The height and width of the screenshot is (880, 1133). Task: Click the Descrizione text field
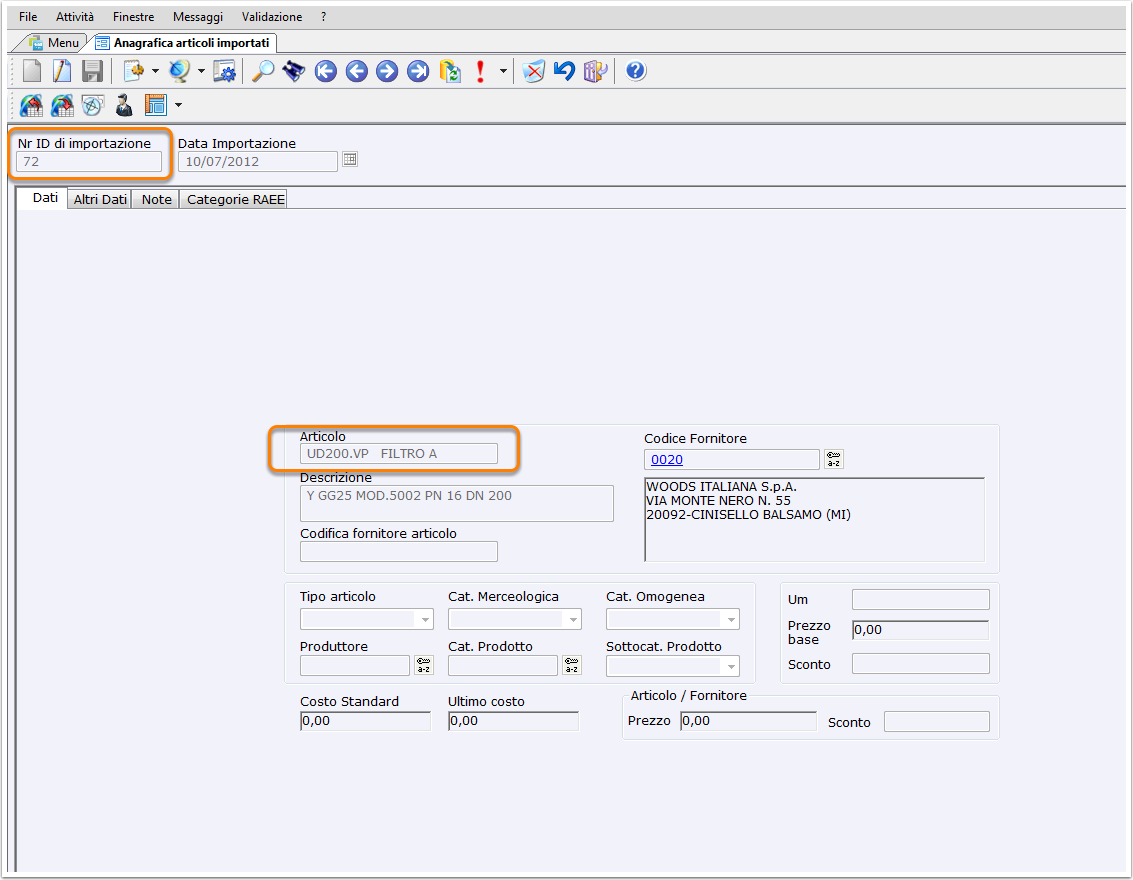[457, 504]
